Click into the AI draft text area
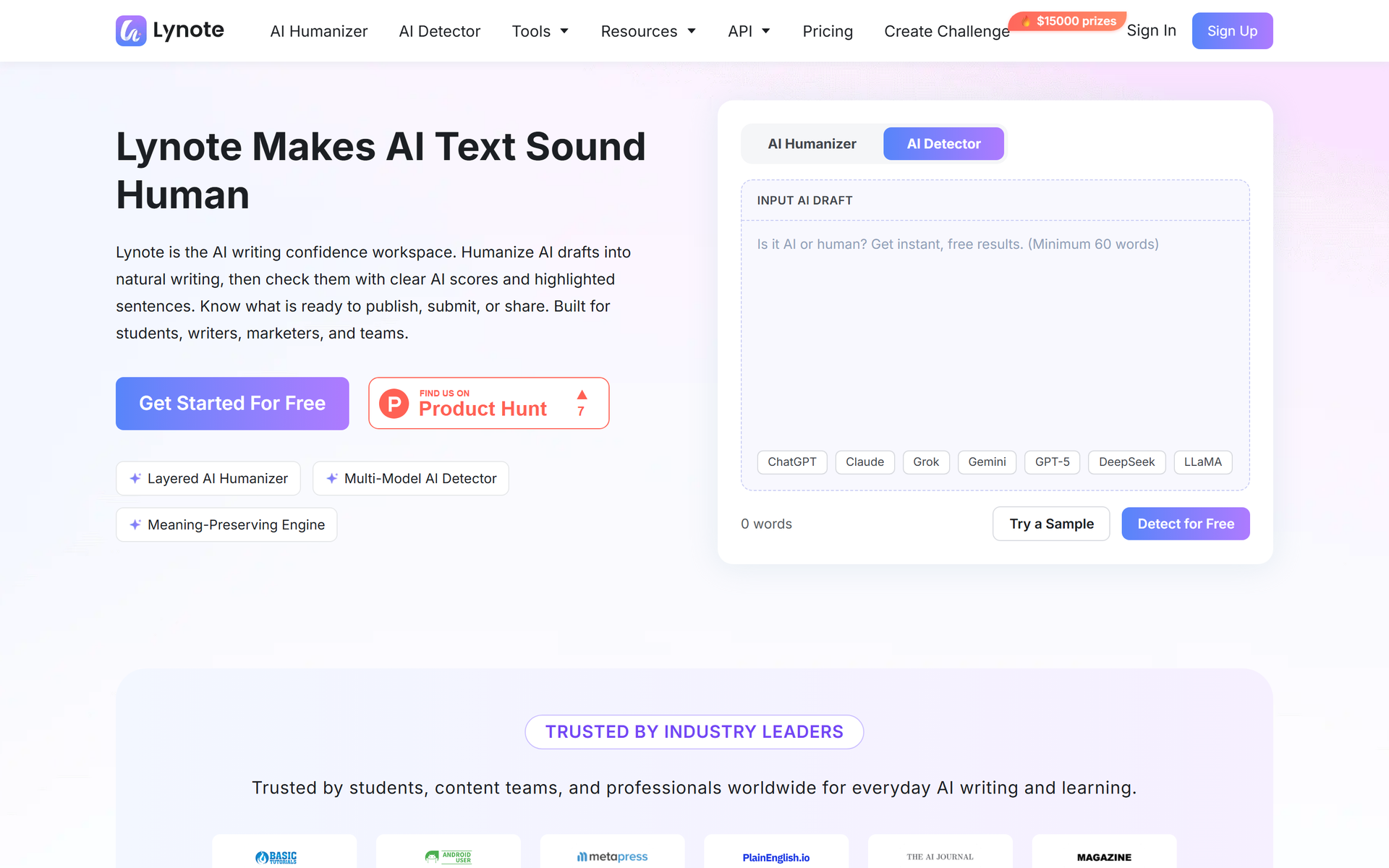The width and height of the screenshot is (1389, 868). 995,333
